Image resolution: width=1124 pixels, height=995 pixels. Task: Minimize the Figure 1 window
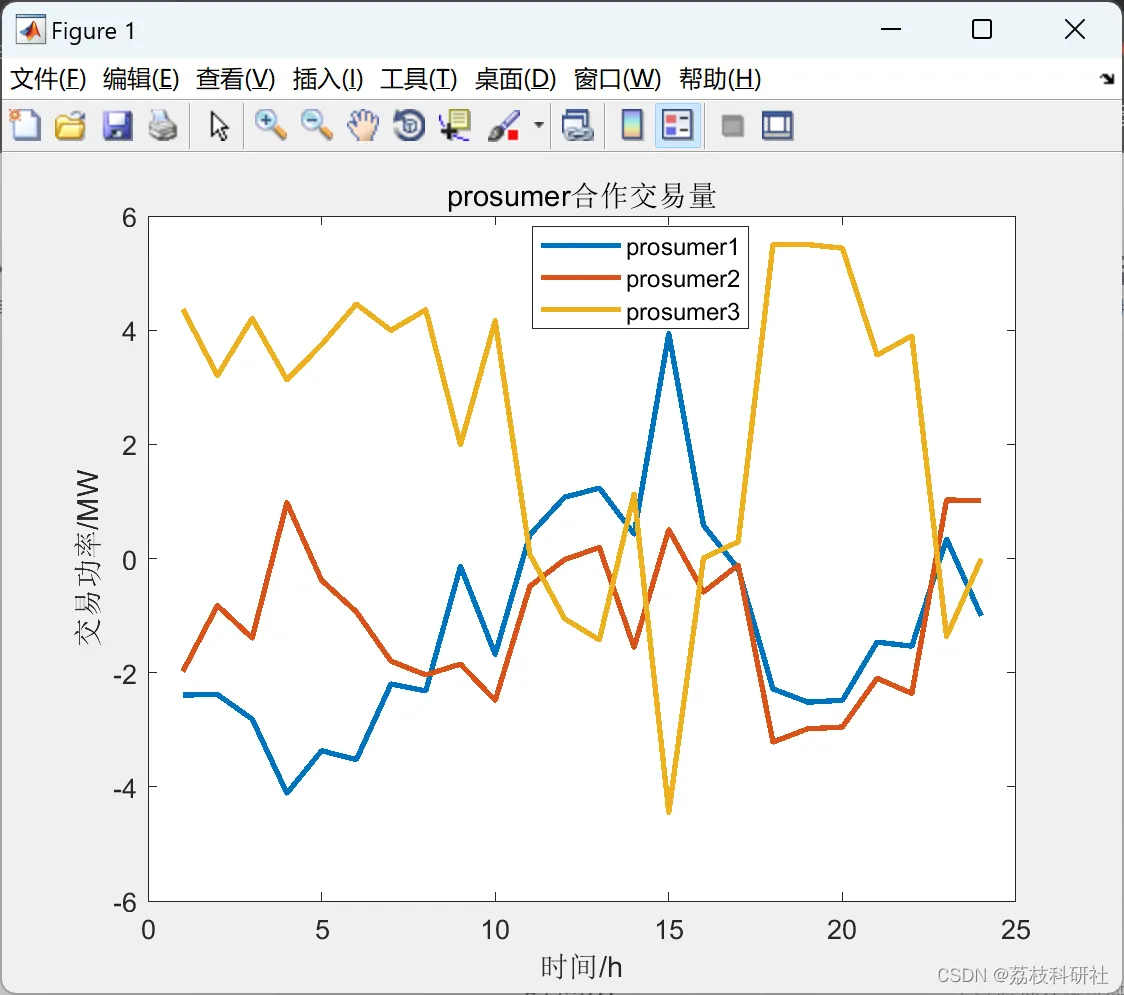tap(890, 29)
